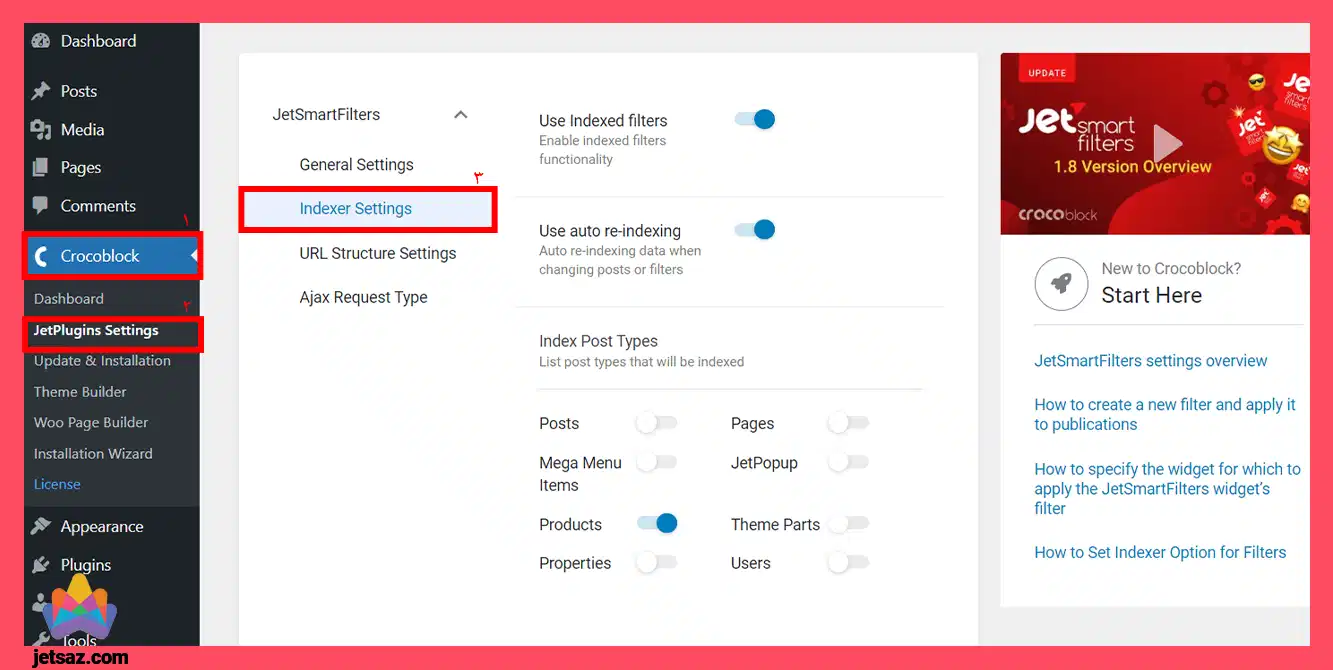Open Woo Page Builder submenu item
Image resolution: width=1333 pixels, height=670 pixels.
91,423
